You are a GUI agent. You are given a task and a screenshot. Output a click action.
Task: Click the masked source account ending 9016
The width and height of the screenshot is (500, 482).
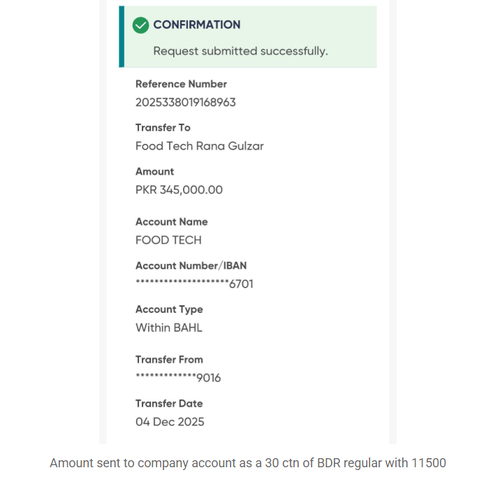pyautogui.click(x=178, y=377)
